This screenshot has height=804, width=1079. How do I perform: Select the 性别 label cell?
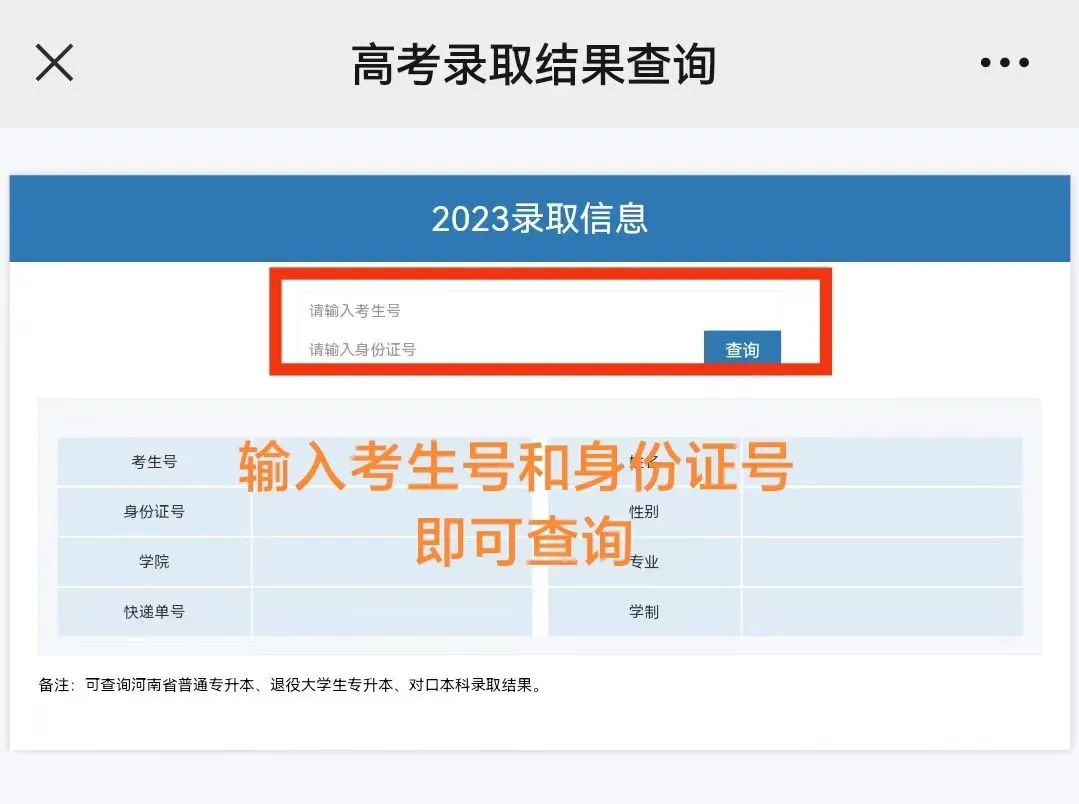tap(644, 512)
